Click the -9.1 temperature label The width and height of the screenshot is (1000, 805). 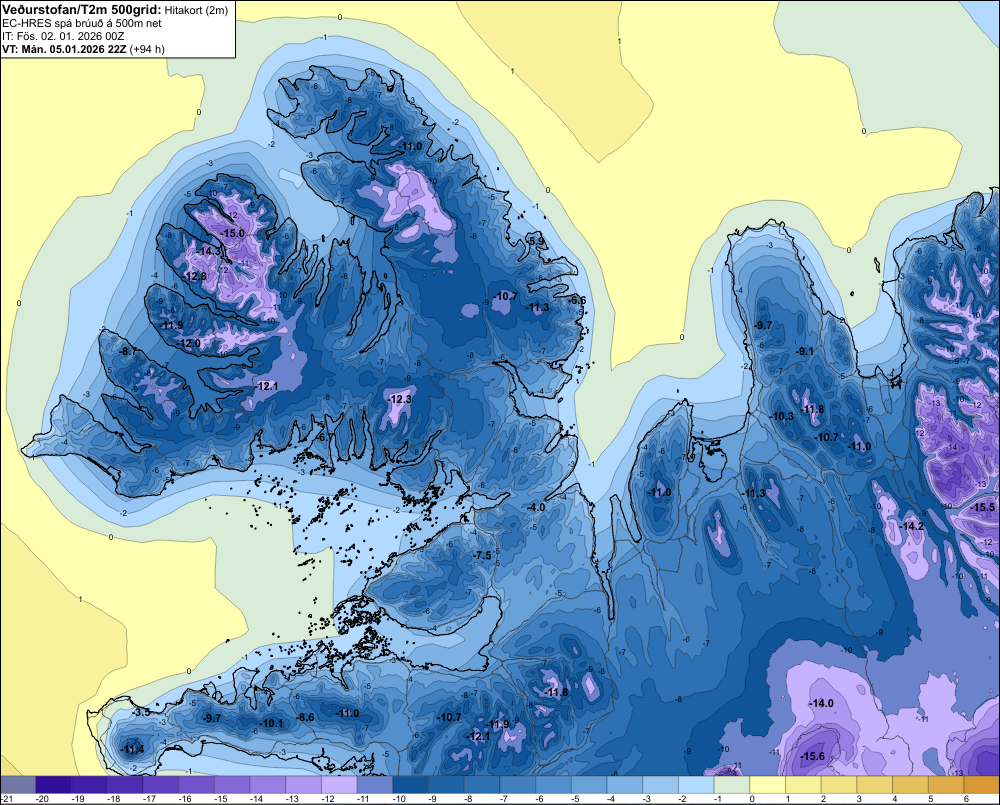pos(805,351)
